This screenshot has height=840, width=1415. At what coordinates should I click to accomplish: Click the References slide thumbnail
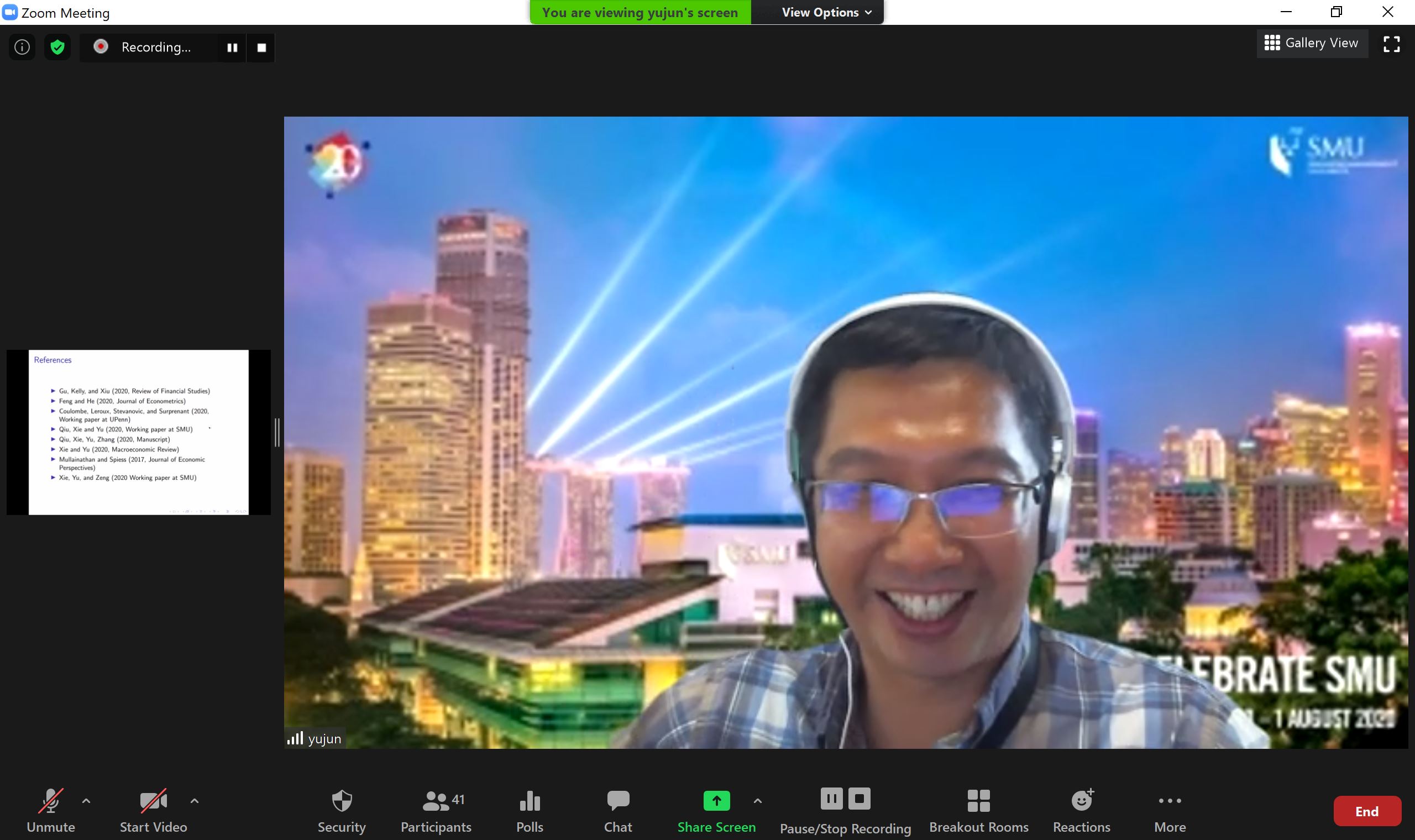tap(139, 432)
